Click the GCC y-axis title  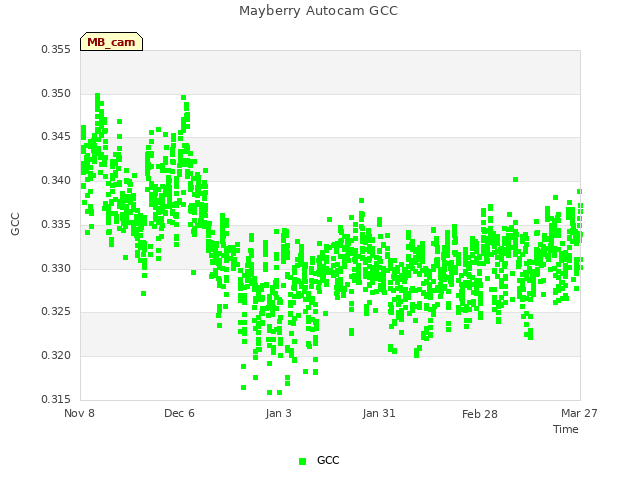(15, 224)
